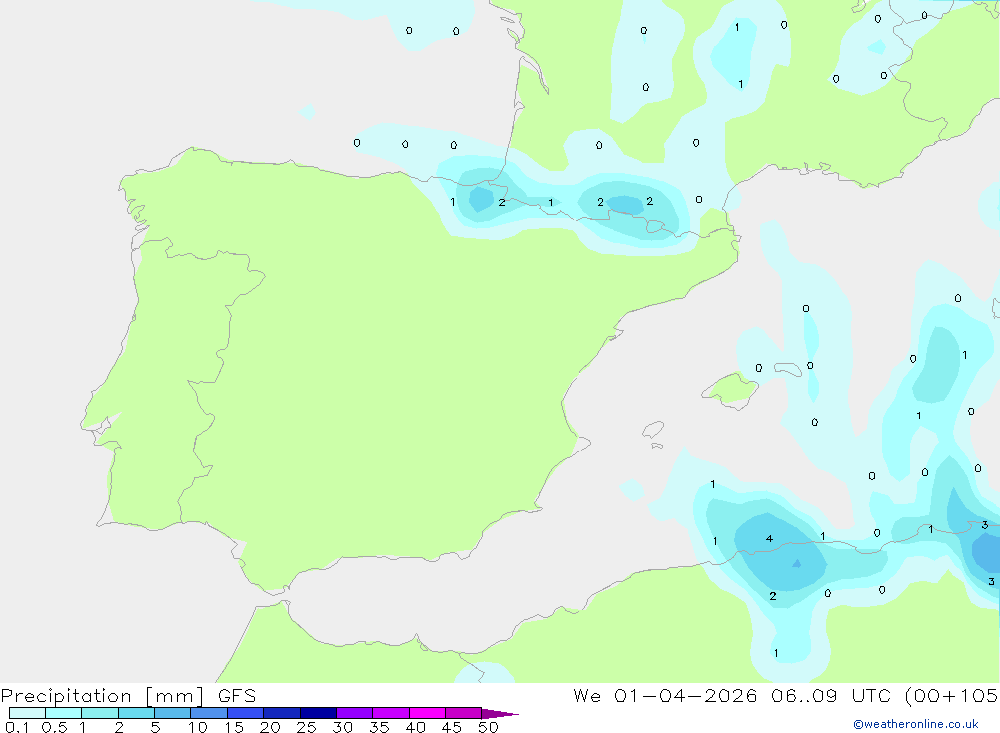
Task: Open the weatheronline.co.uk copyright link
Action: pos(916,724)
